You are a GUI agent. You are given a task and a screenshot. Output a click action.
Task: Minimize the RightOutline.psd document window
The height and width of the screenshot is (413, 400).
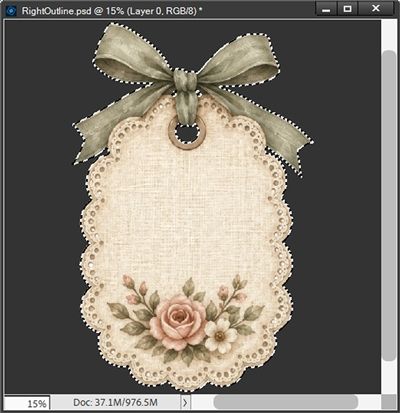326,9
